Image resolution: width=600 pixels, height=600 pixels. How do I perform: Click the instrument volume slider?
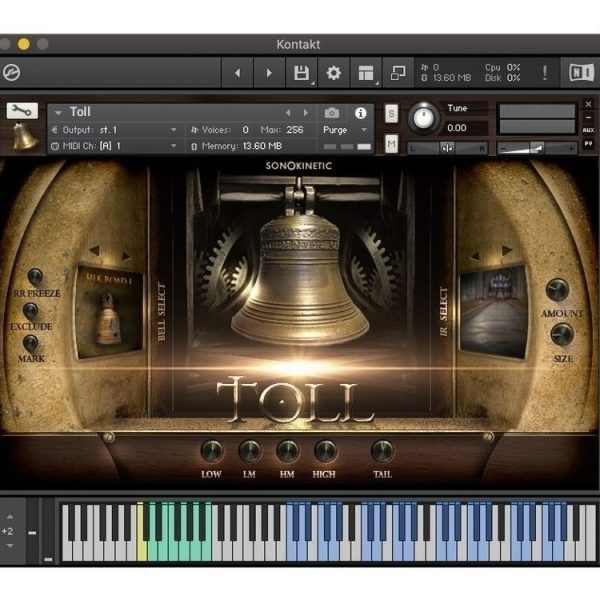[536, 148]
